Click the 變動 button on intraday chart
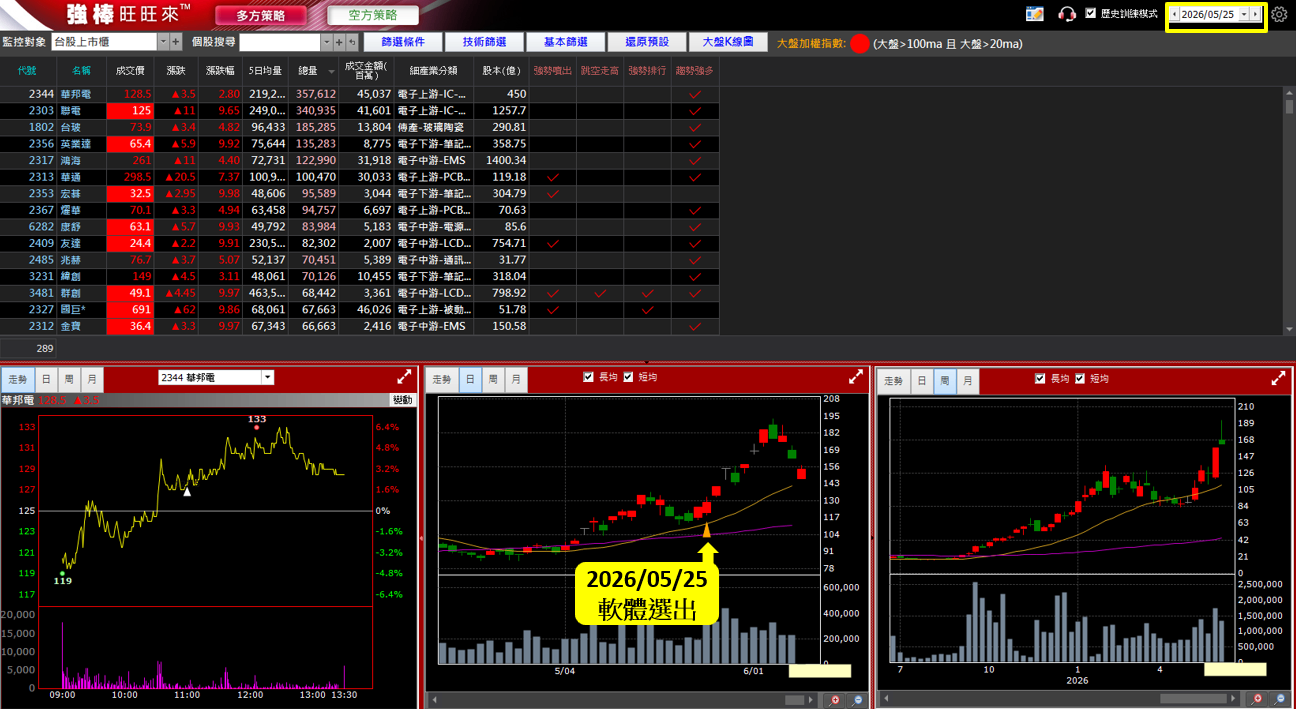Viewport: 1296px width, 709px height. [x=403, y=400]
